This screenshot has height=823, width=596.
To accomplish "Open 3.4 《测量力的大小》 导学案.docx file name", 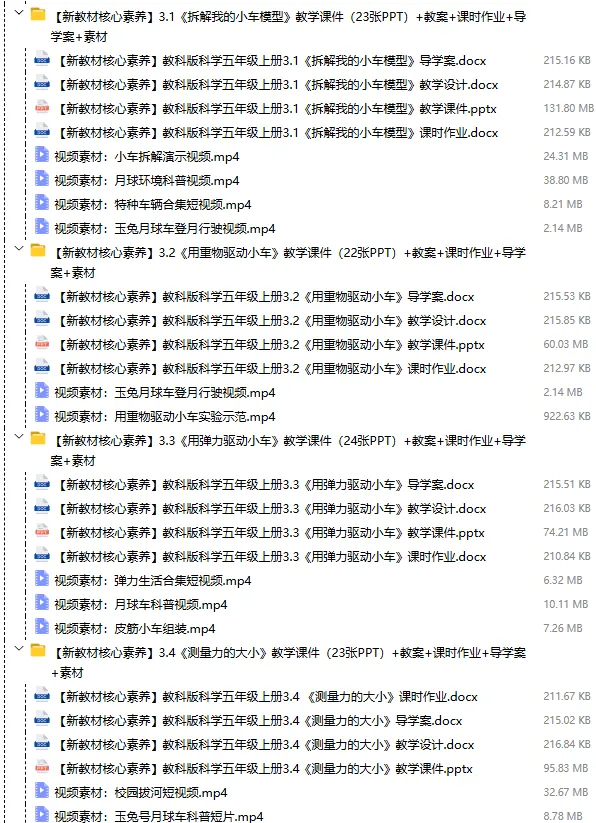I will (259, 721).
